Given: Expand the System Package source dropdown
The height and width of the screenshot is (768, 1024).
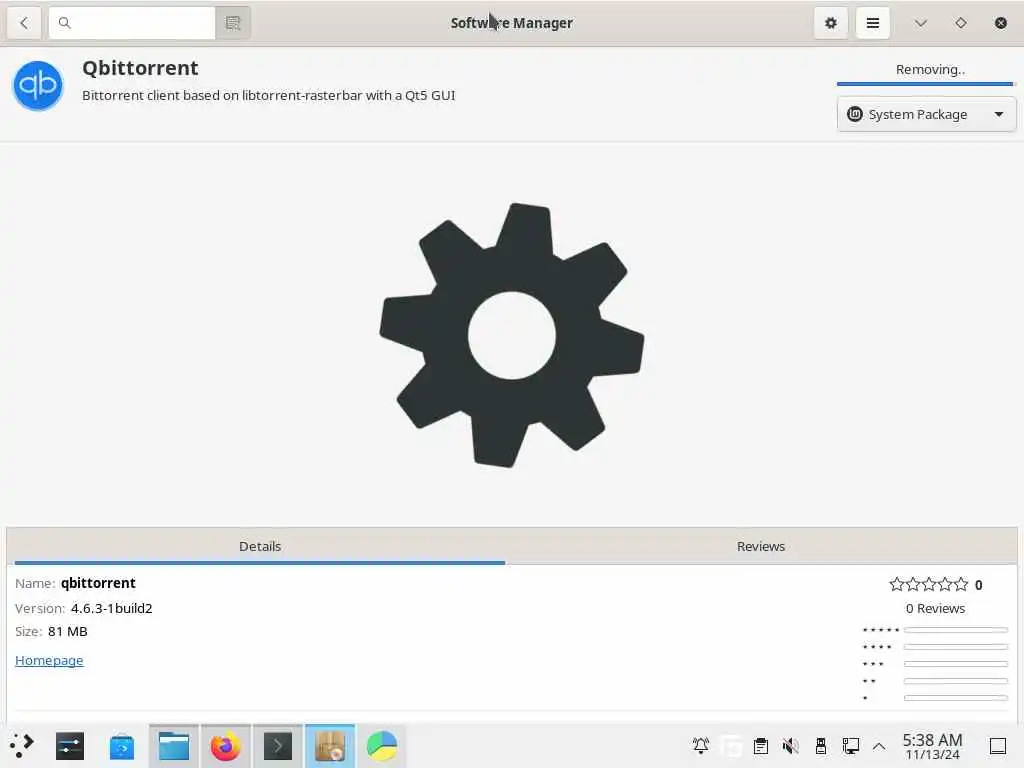Looking at the screenshot, I should (926, 114).
